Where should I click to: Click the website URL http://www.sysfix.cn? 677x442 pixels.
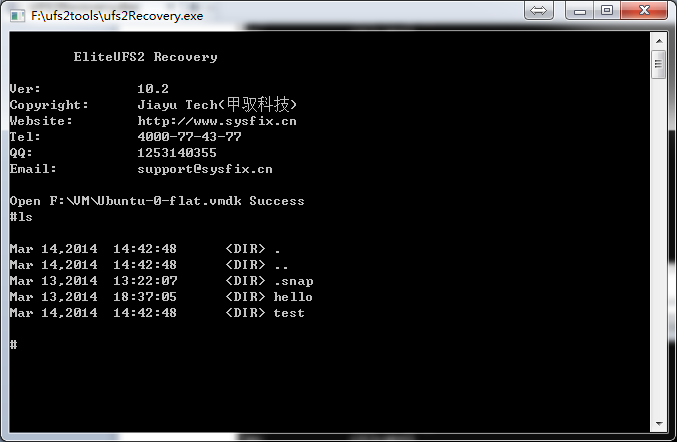(x=217, y=121)
